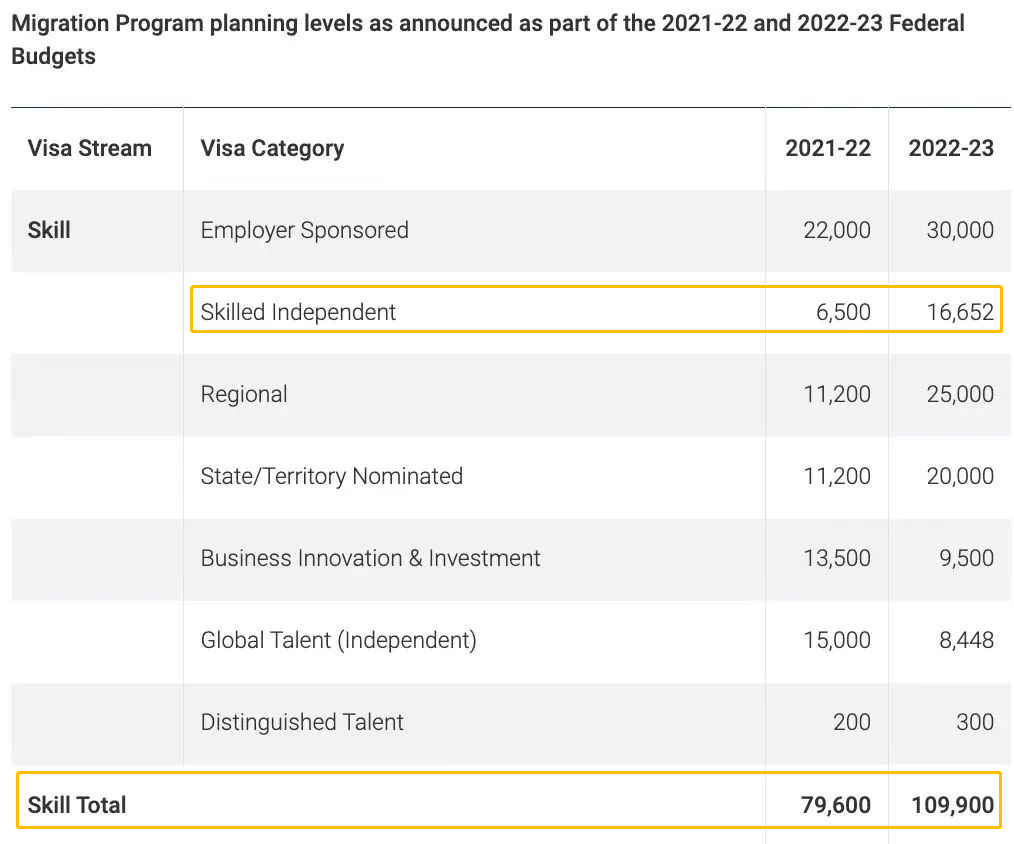Click the Skill stream label cell
This screenshot has height=844, width=1014.
[x=49, y=231]
